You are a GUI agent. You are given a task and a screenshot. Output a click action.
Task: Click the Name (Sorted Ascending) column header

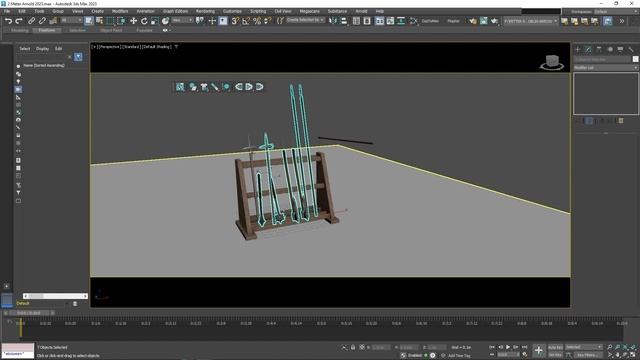[x=44, y=65]
